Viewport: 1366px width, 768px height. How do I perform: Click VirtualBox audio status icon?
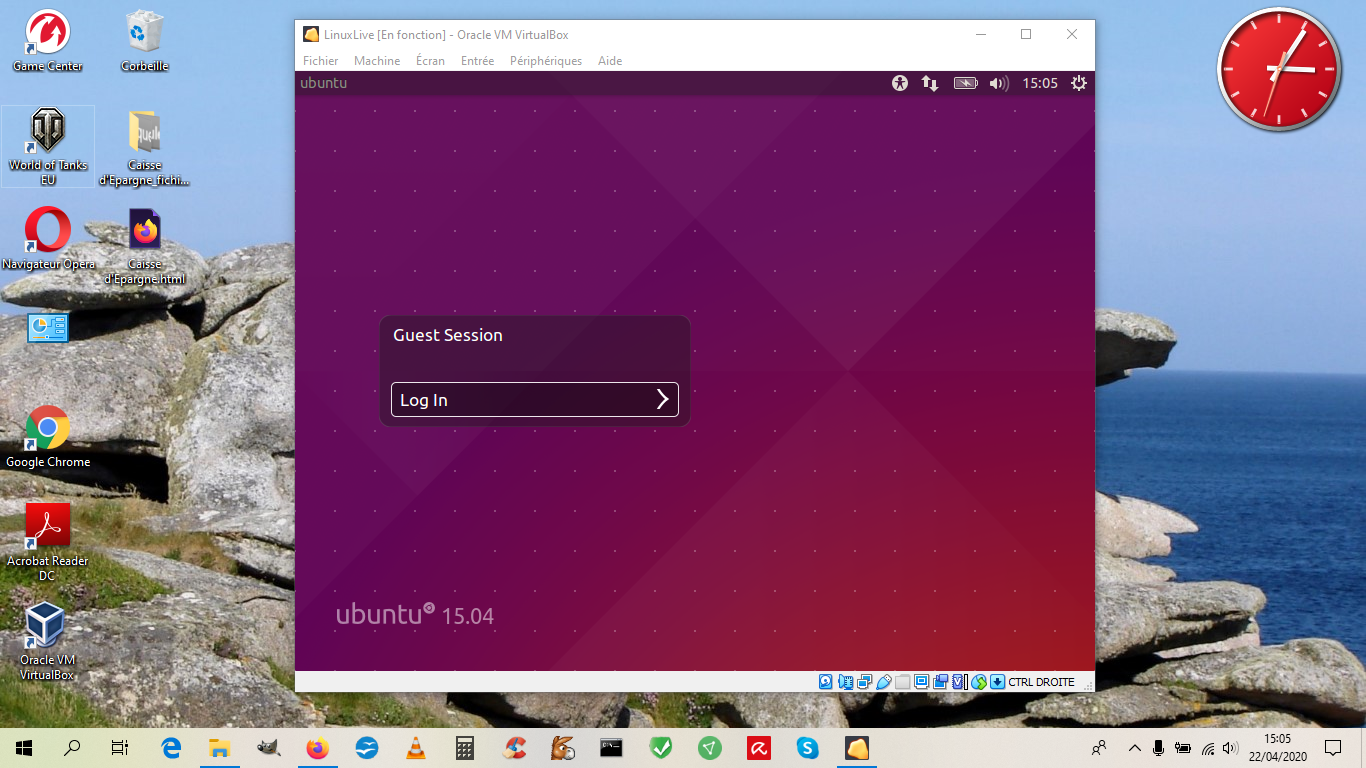pyautogui.click(x=845, y=682)
